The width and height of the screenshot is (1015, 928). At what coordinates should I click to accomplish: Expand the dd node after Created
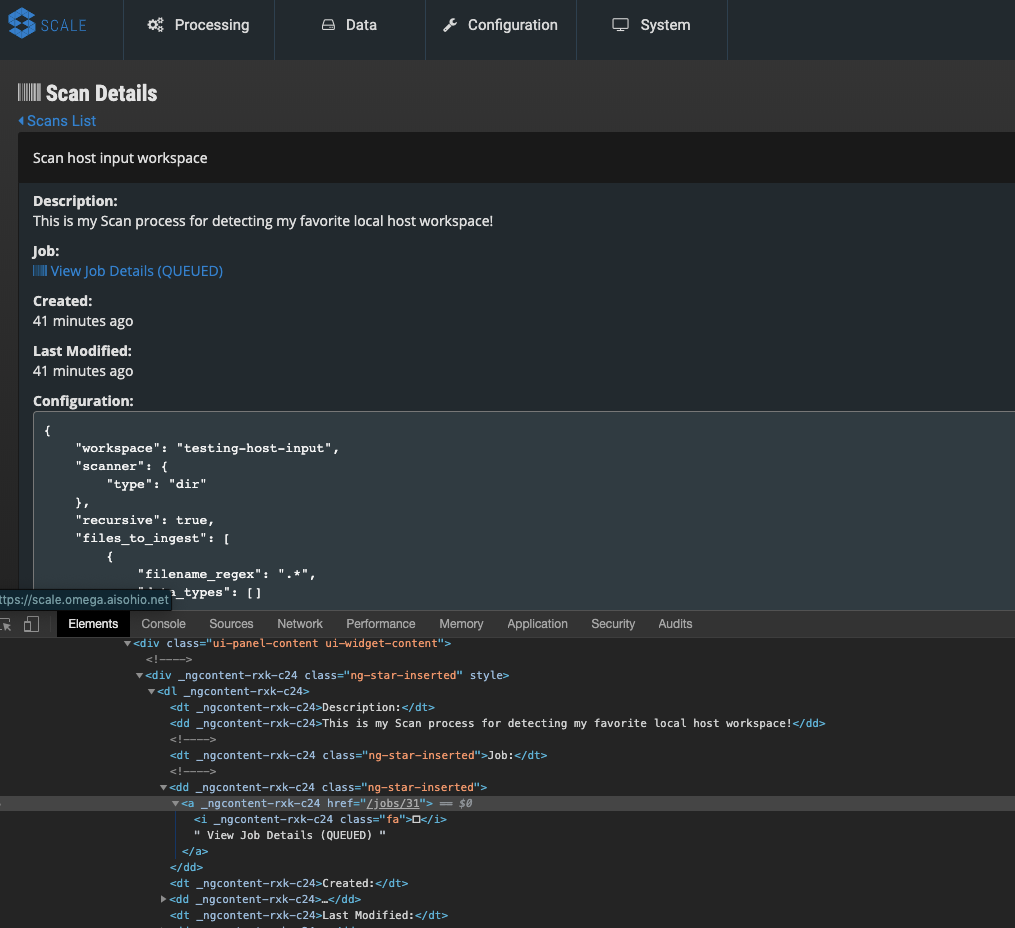click(165, 899)
